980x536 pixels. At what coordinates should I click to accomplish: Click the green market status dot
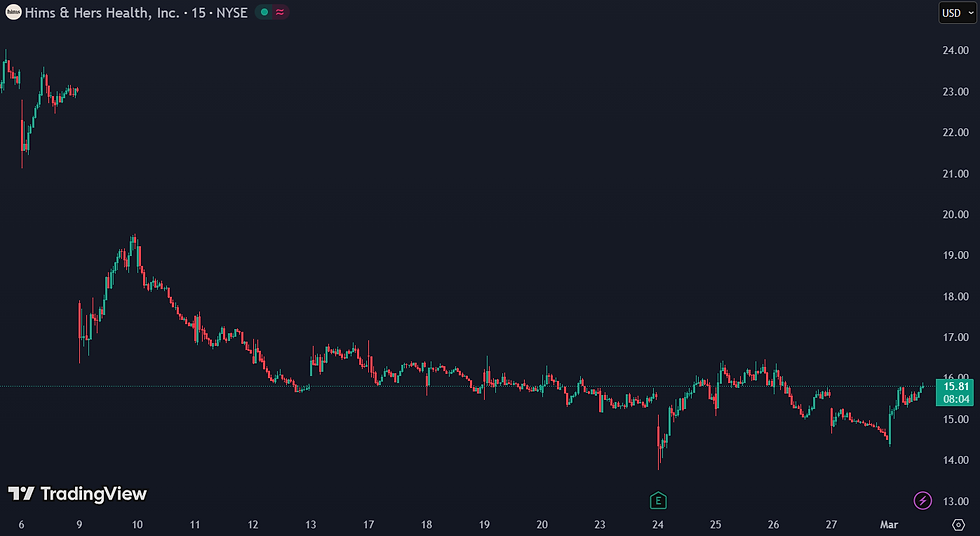(x=264, y=12)
